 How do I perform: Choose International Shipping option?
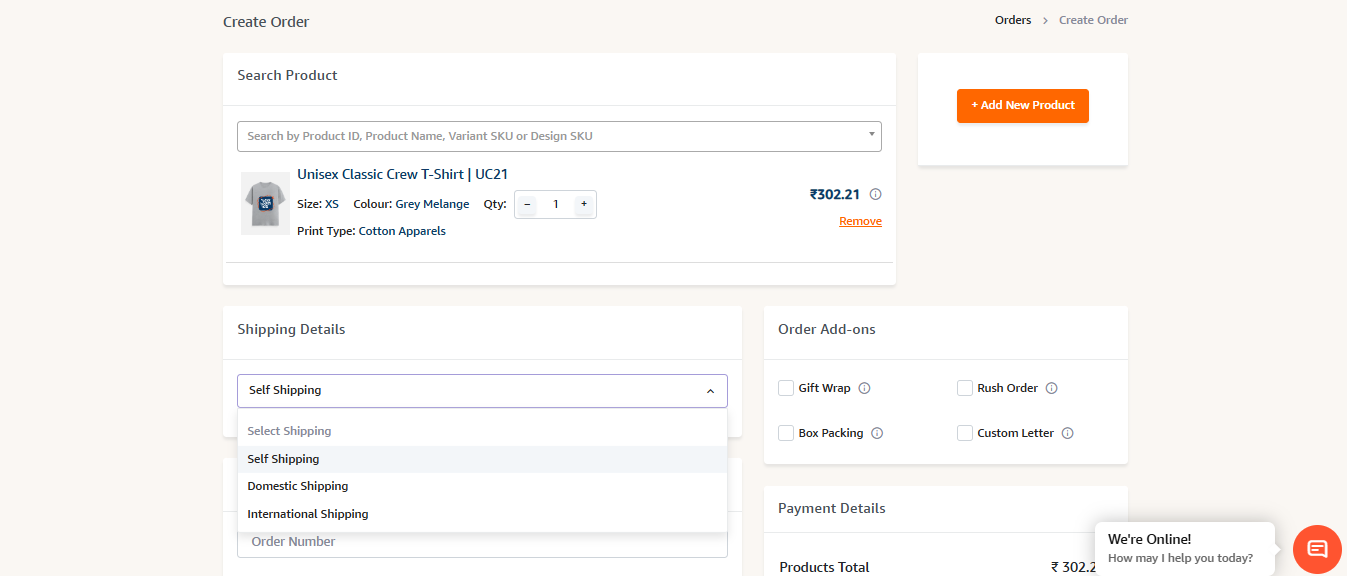coord(308,514)
